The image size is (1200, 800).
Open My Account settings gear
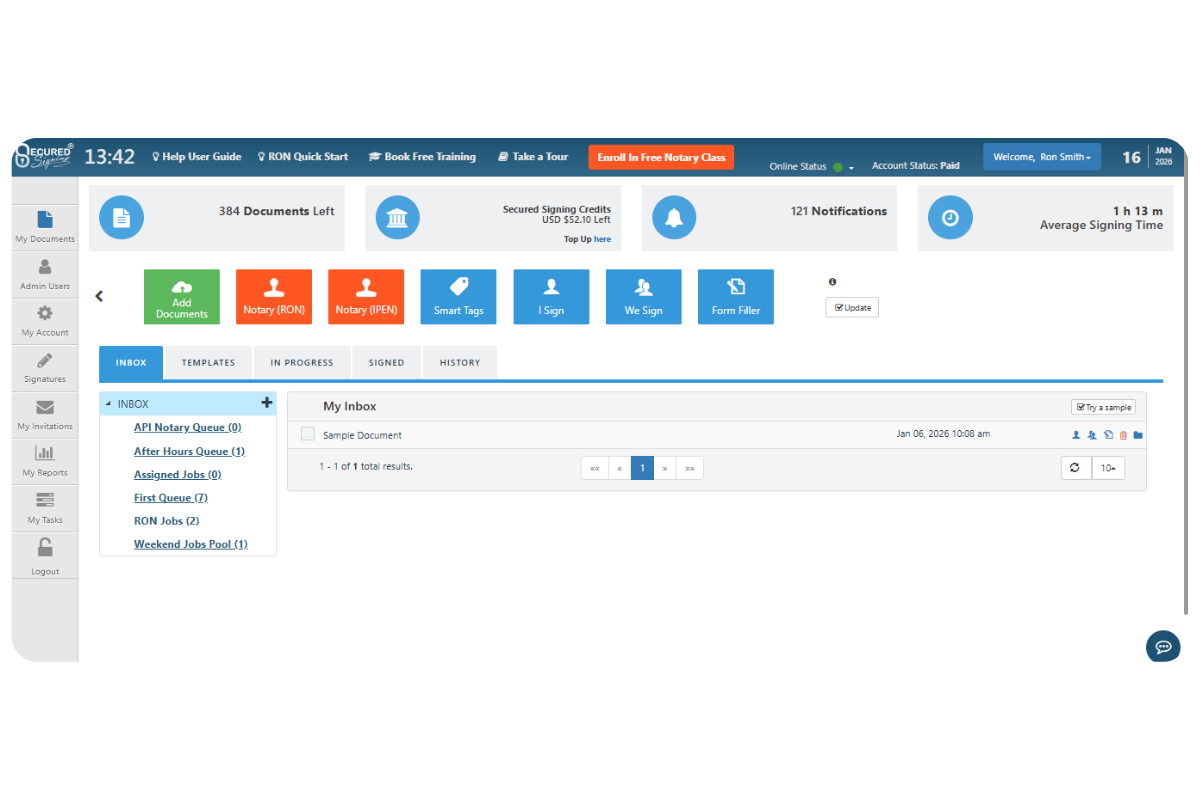45,320
